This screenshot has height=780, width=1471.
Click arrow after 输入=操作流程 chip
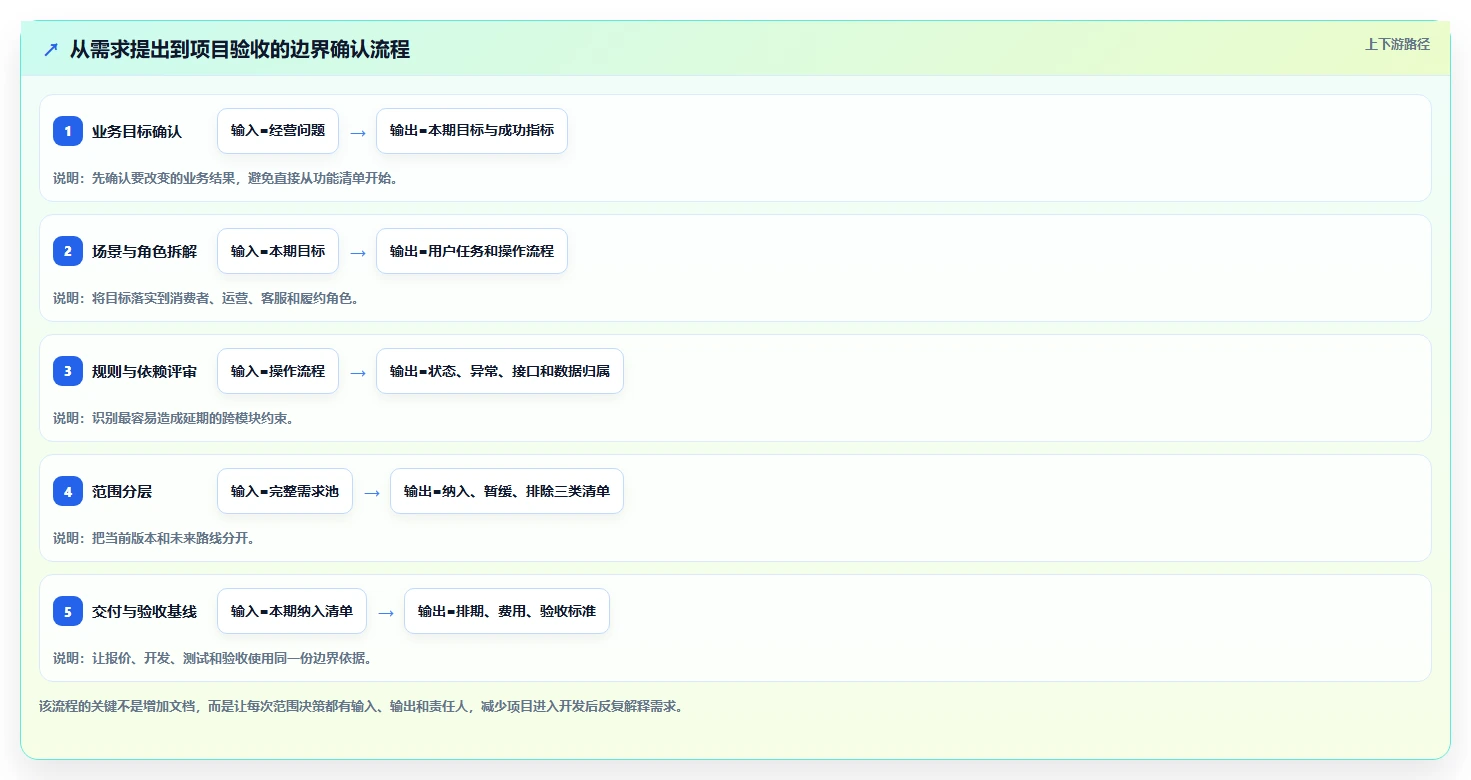(358, 372)
